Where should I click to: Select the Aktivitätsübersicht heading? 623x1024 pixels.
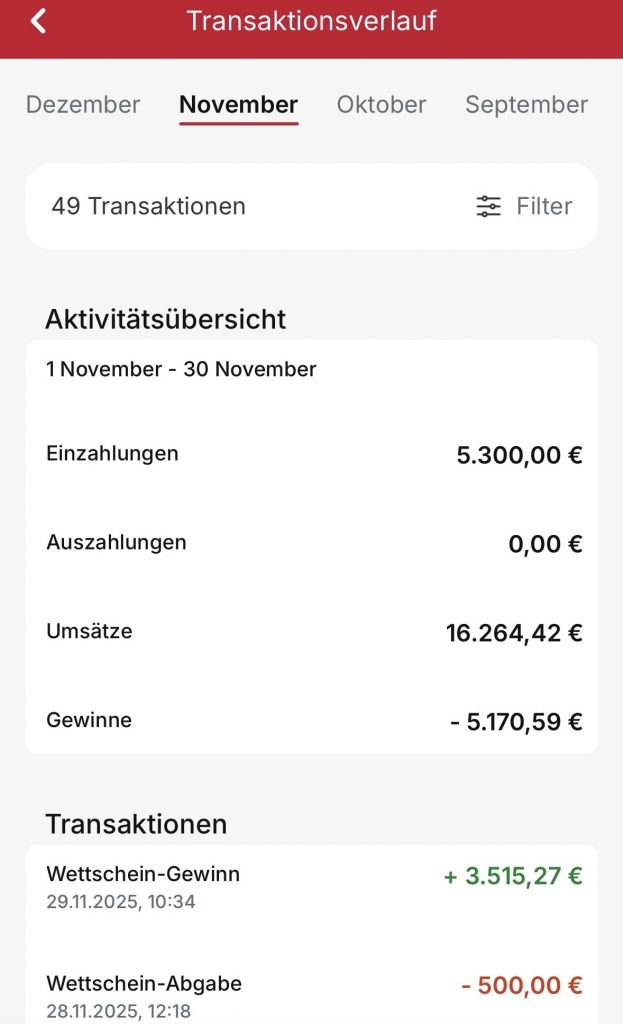[x=165, y=319]
